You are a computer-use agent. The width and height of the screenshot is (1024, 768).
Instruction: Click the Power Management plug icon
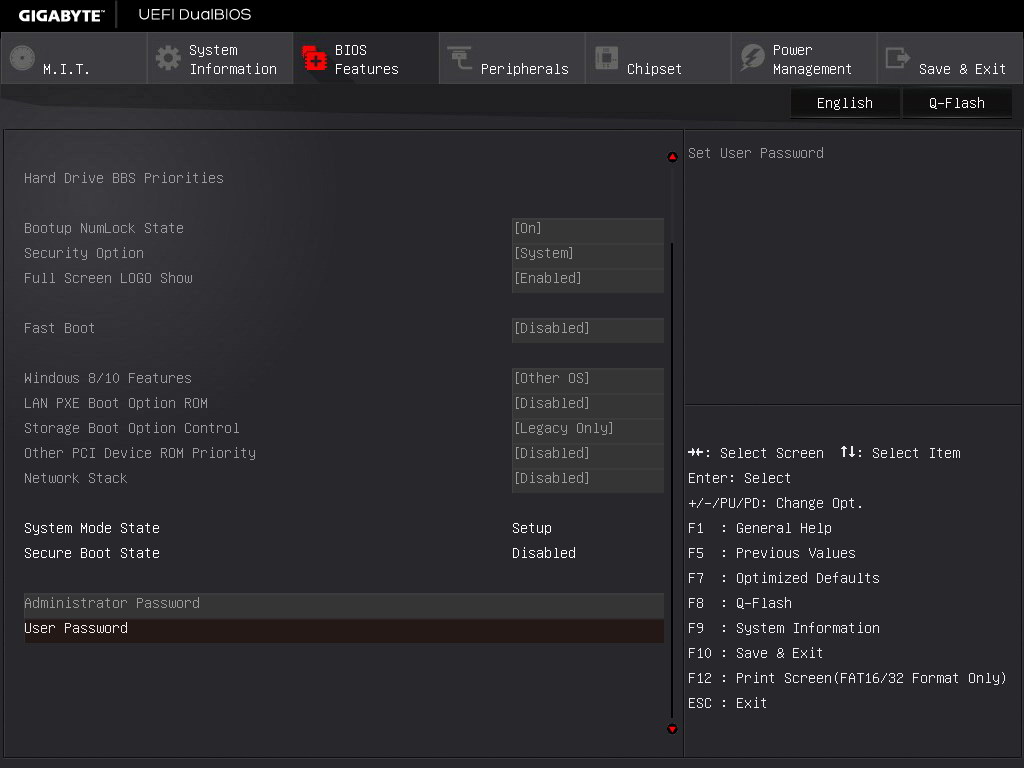click(x=752, y=58)
